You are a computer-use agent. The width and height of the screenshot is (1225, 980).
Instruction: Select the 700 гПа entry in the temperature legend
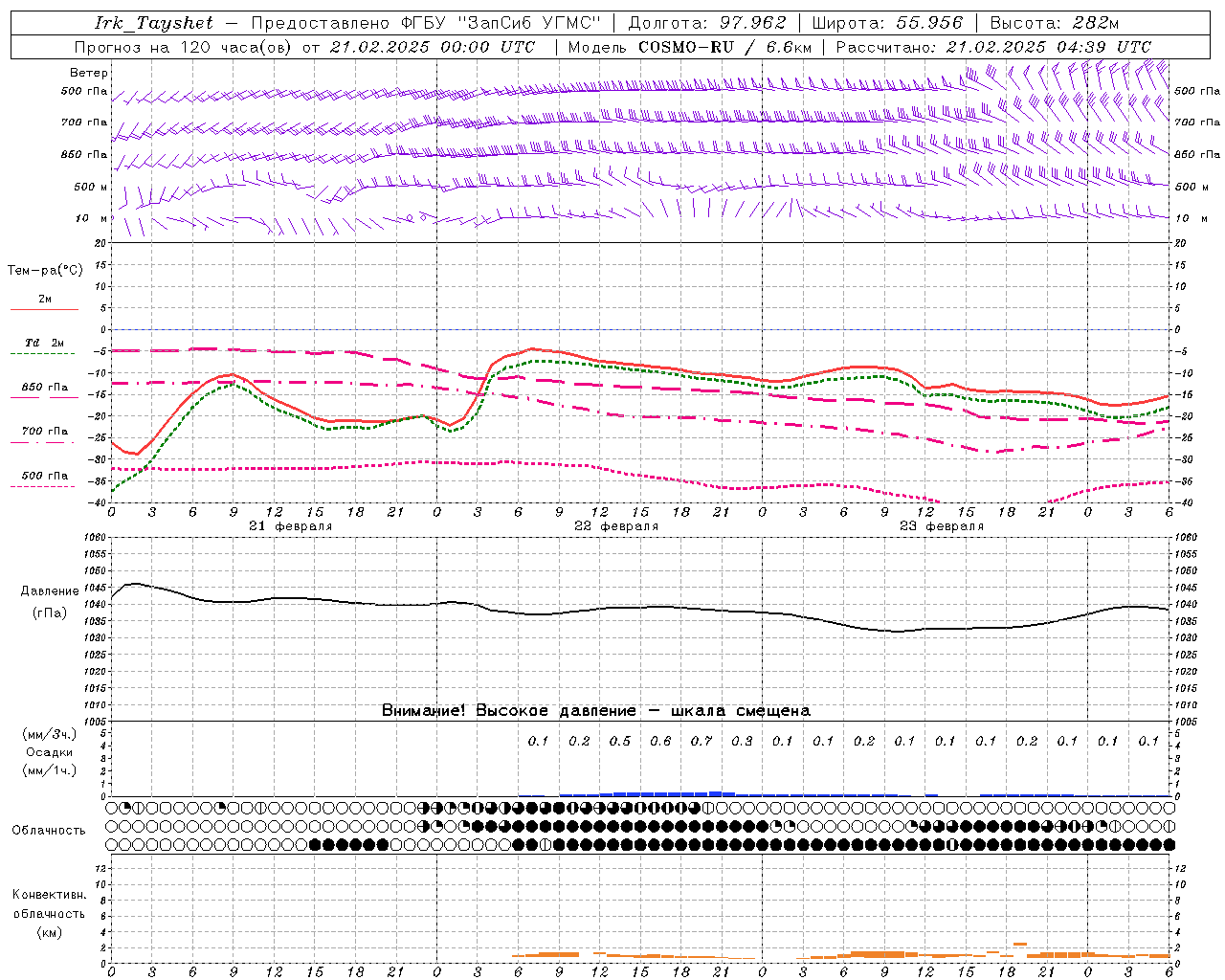pos(45,432)
